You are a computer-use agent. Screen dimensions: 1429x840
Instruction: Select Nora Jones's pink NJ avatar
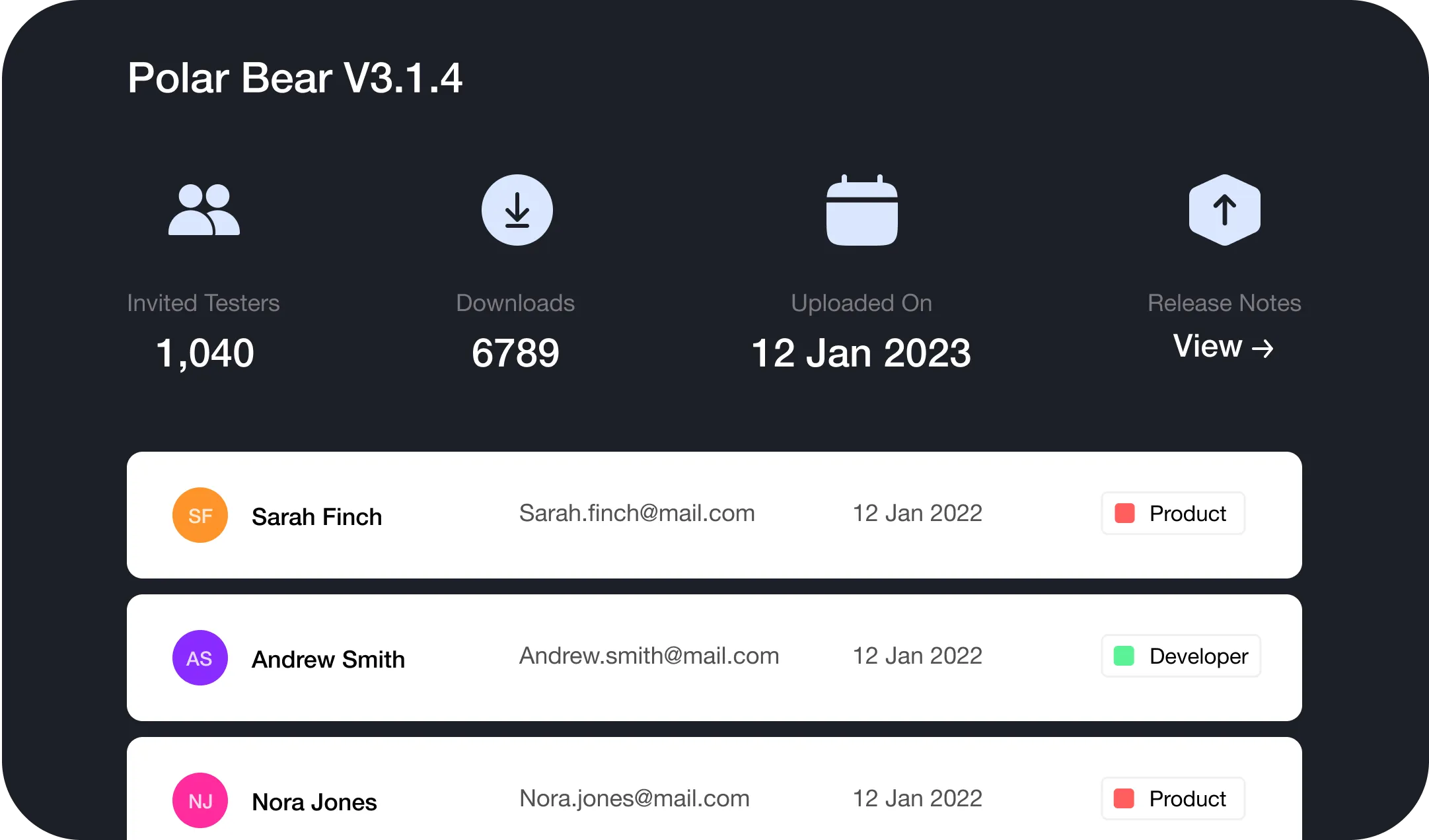[200, 800]
